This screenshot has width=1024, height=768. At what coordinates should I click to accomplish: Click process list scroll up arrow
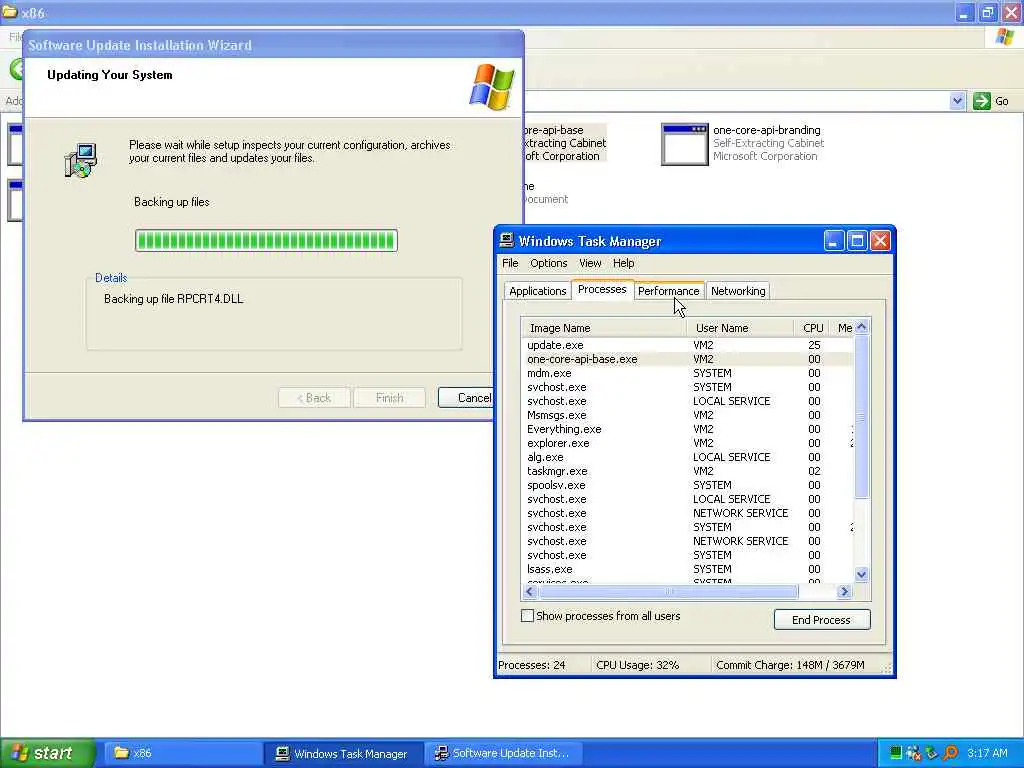pyautogui.click(x=861, y=327)
